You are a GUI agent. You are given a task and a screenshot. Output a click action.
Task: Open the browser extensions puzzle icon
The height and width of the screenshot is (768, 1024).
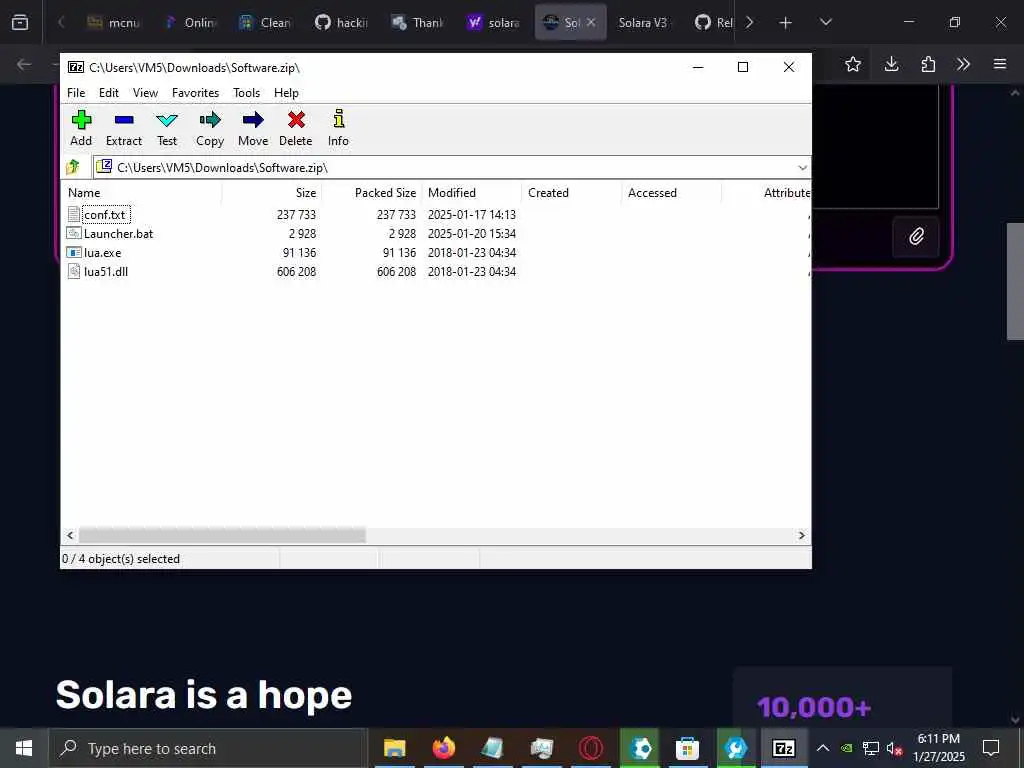point(928,64)
